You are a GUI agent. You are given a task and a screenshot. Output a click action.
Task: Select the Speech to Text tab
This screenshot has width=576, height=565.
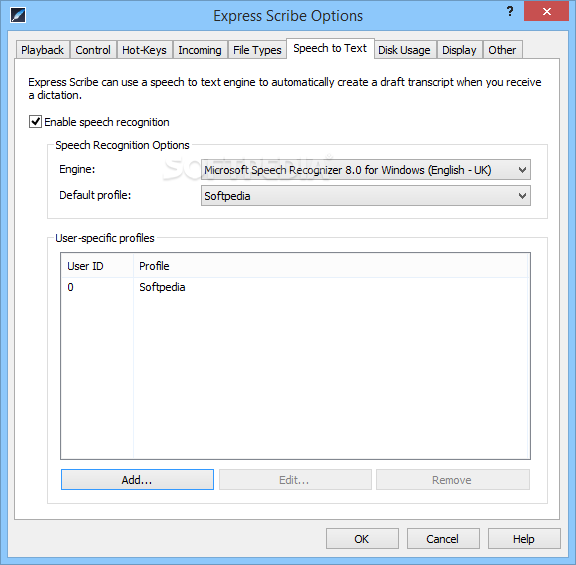[330, 48]
